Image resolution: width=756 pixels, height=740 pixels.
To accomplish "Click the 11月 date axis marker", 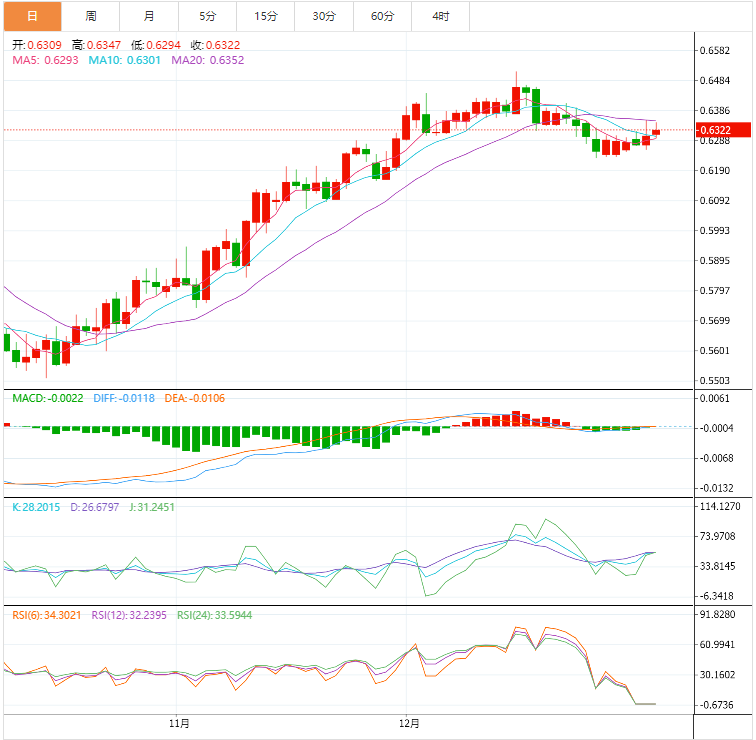I will (180, 722).
